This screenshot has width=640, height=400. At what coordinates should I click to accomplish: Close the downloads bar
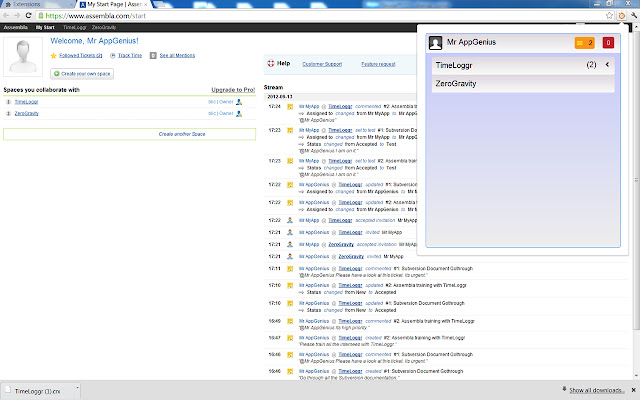click(634, 390)
